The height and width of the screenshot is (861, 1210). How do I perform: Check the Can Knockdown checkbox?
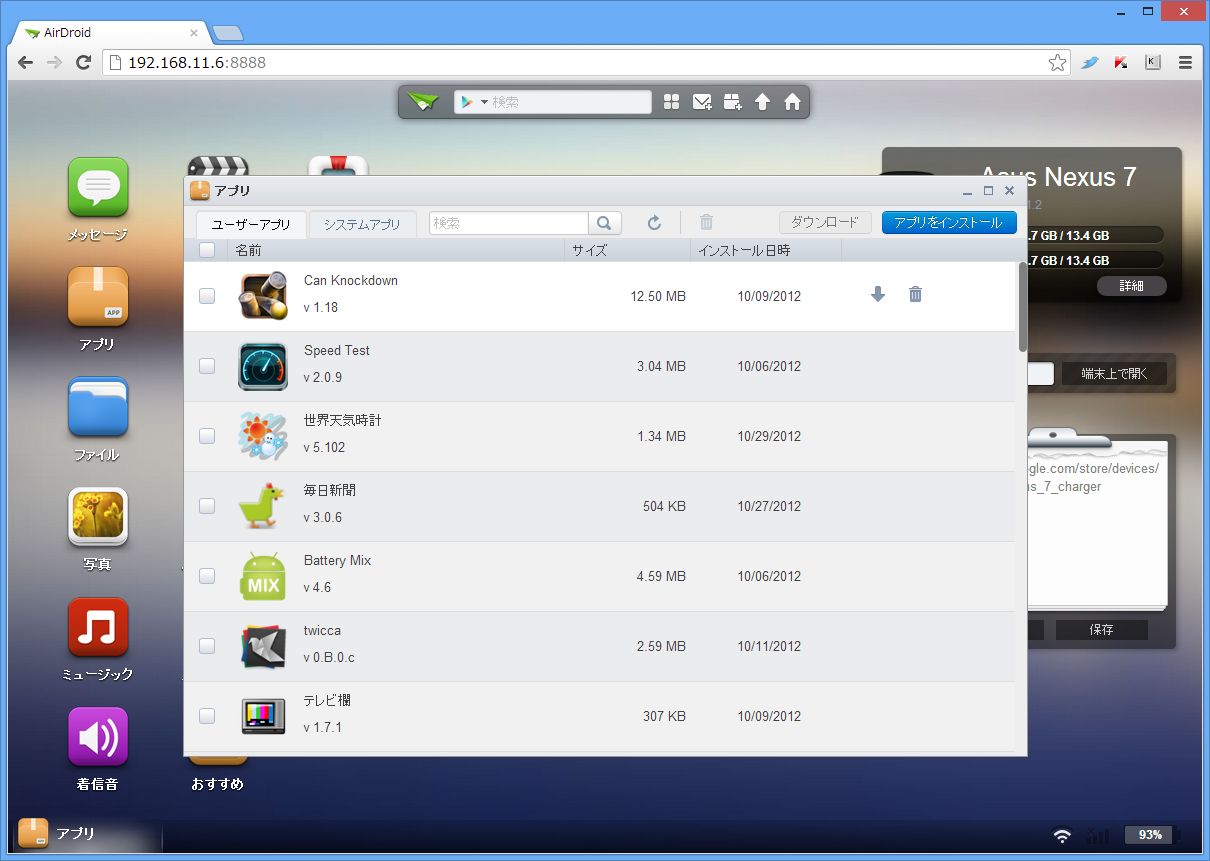[207, 296]
